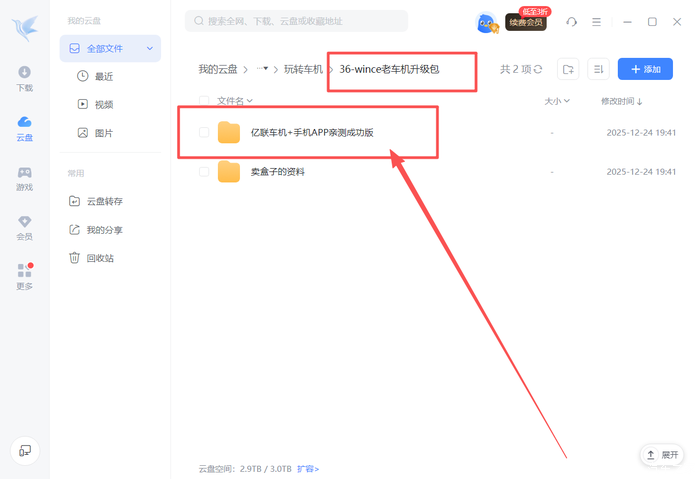The height and width of the screenshot is (479, 700).
Task: Click the search magnifier icon
Action: (199, 21)
